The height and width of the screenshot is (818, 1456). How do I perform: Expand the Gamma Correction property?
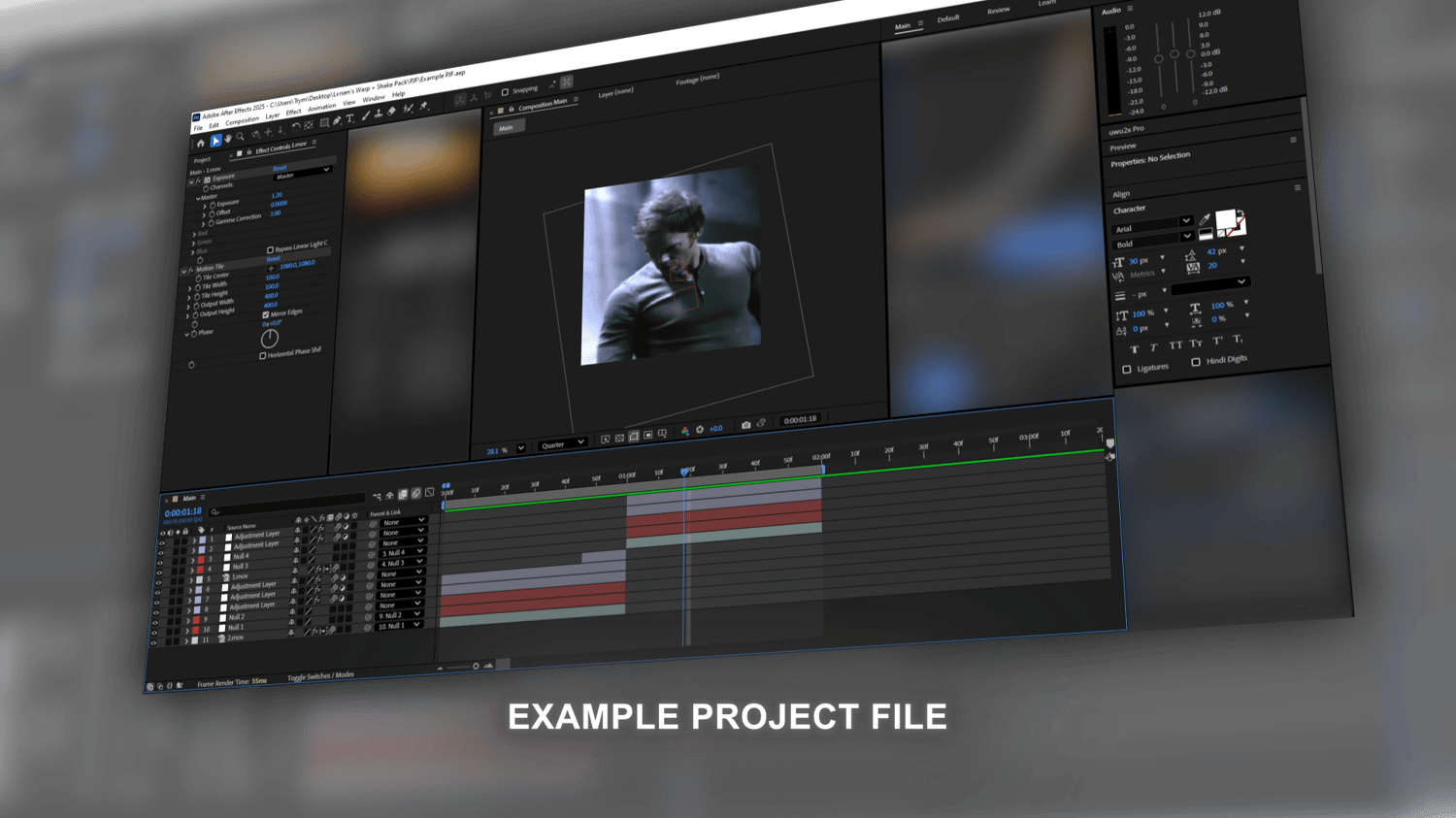point(204,224)
